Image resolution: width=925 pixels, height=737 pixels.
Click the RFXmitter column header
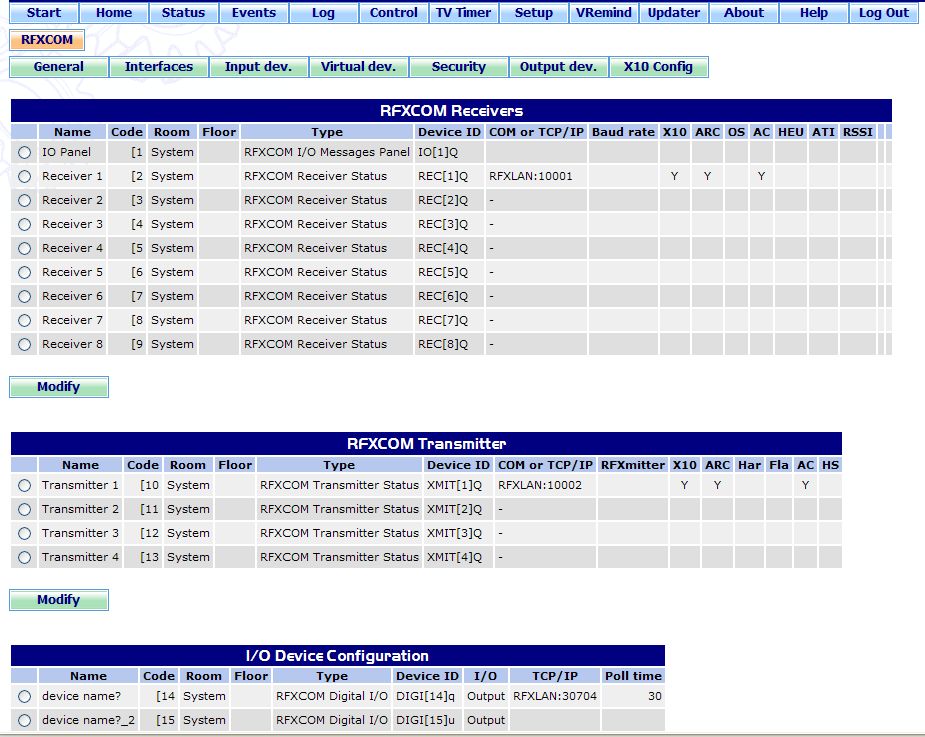633,465
